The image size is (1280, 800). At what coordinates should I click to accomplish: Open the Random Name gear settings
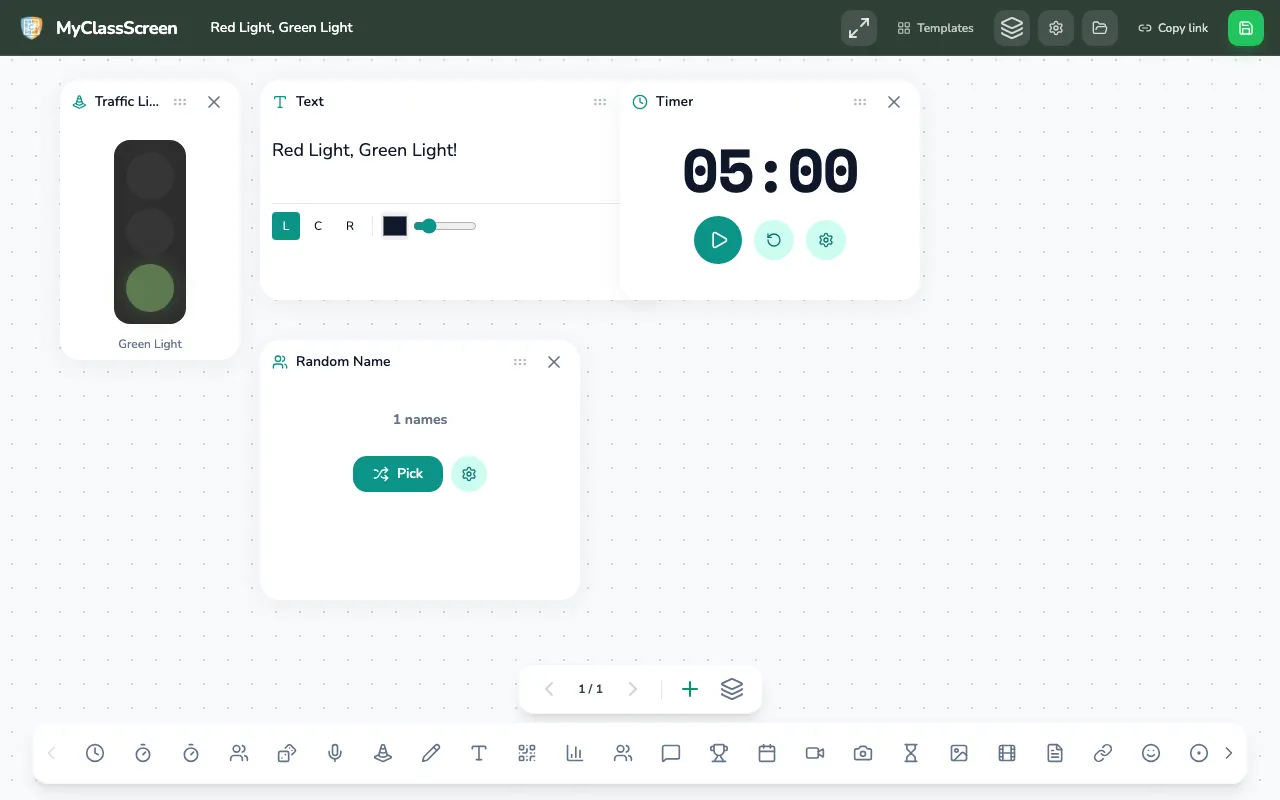[x=469, y=474]
